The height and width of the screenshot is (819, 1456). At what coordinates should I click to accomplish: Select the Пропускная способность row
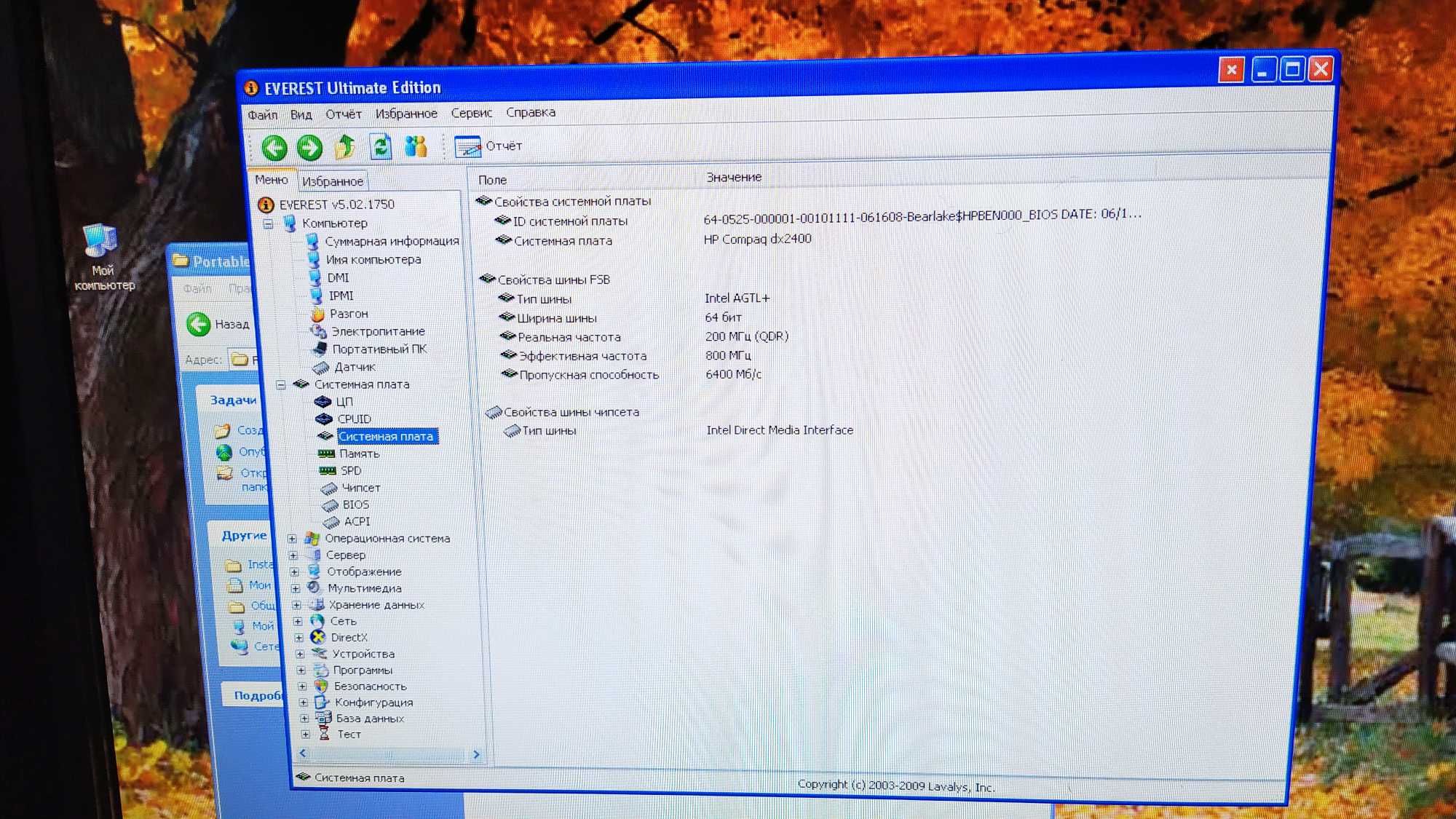589,375
